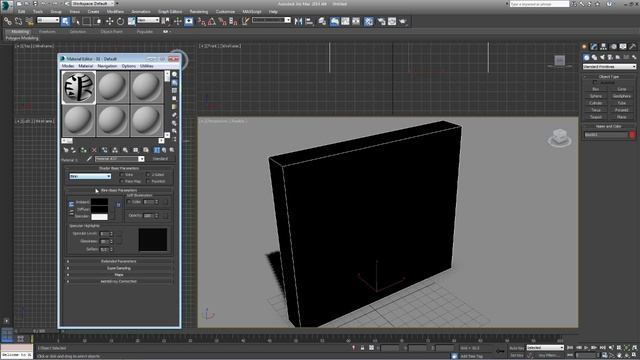Select the Lights create category icon

pos(602,57)
